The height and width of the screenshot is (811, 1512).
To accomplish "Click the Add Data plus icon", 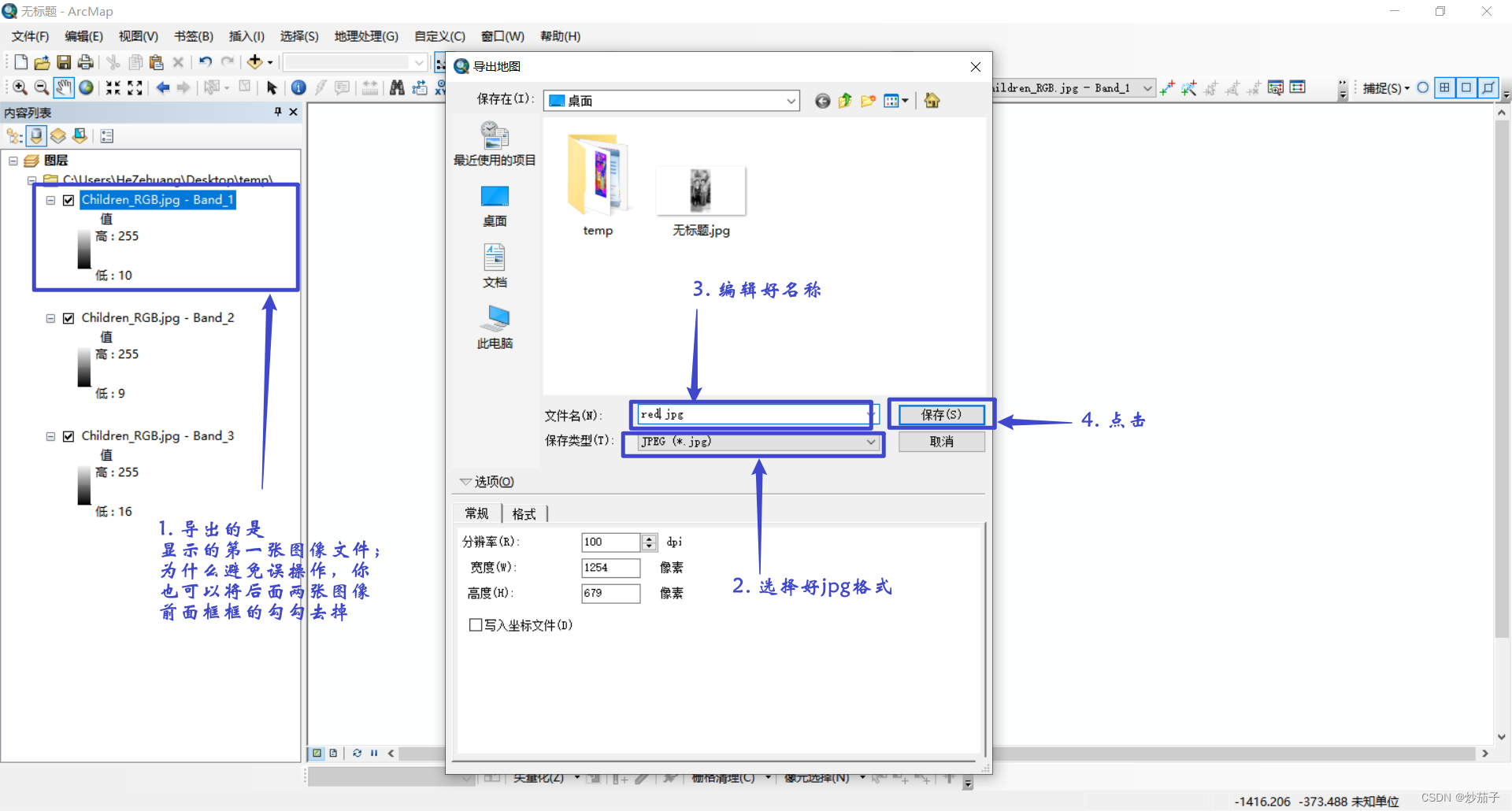I will (x=255, y=62).
